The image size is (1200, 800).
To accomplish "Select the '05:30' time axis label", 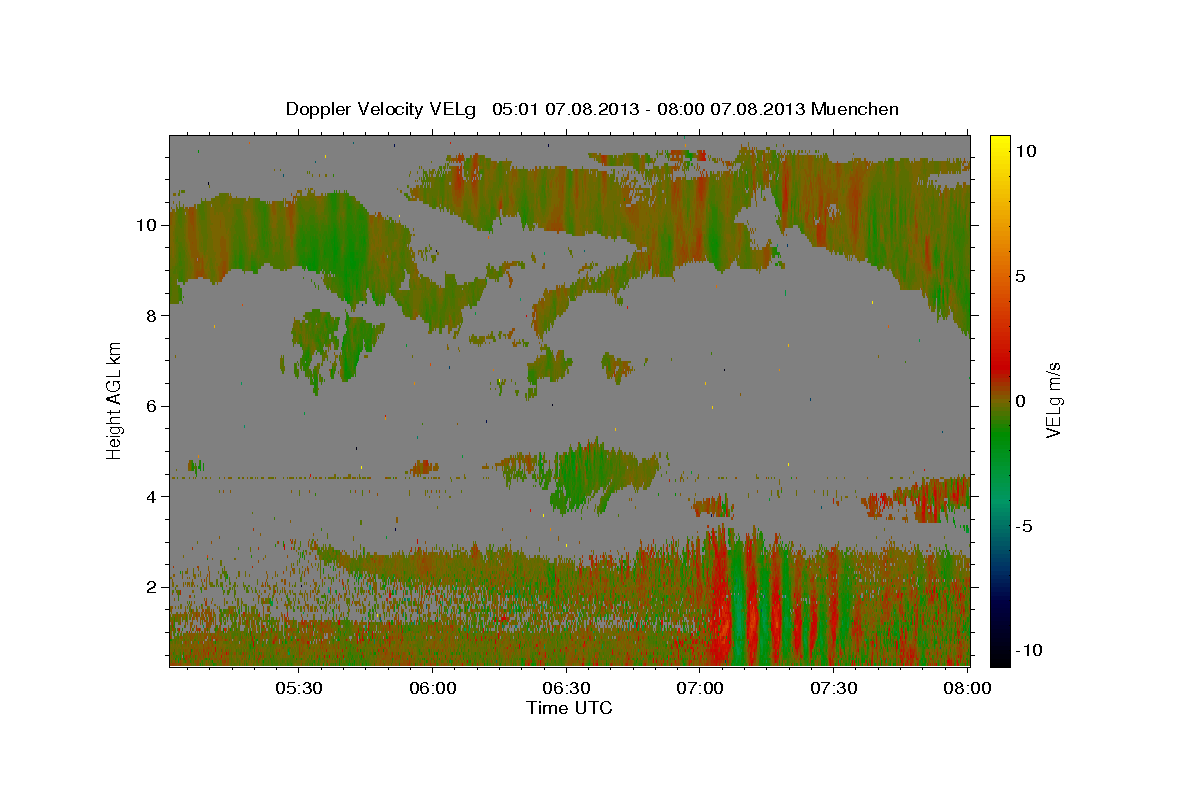I will (x=299, y=688).
